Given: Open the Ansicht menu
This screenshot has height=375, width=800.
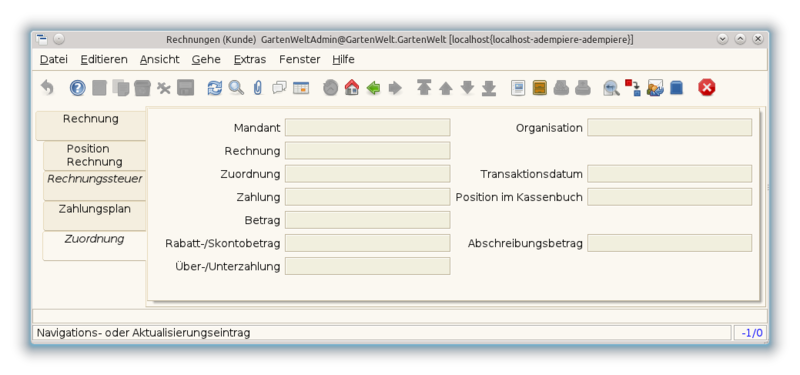Looking at the screenshot, I should (160, 59).
